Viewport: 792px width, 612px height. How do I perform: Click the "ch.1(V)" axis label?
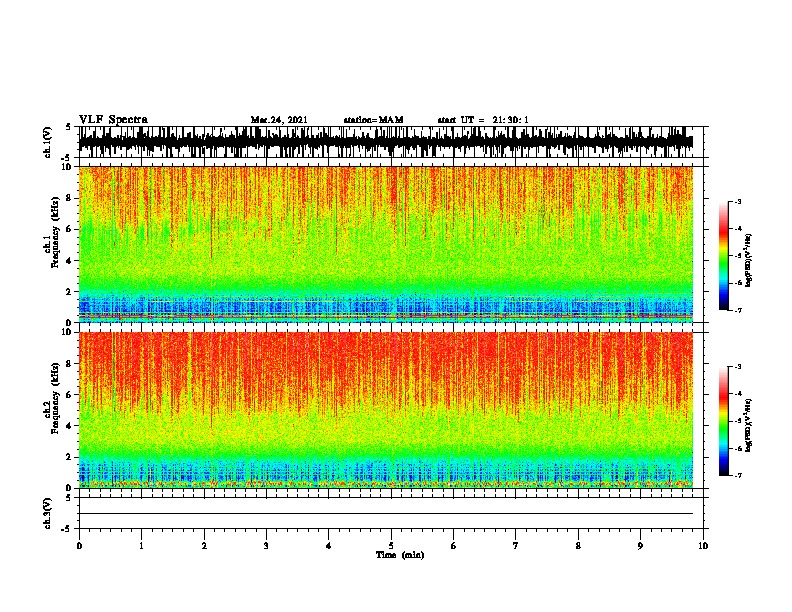tap(48, 142)
